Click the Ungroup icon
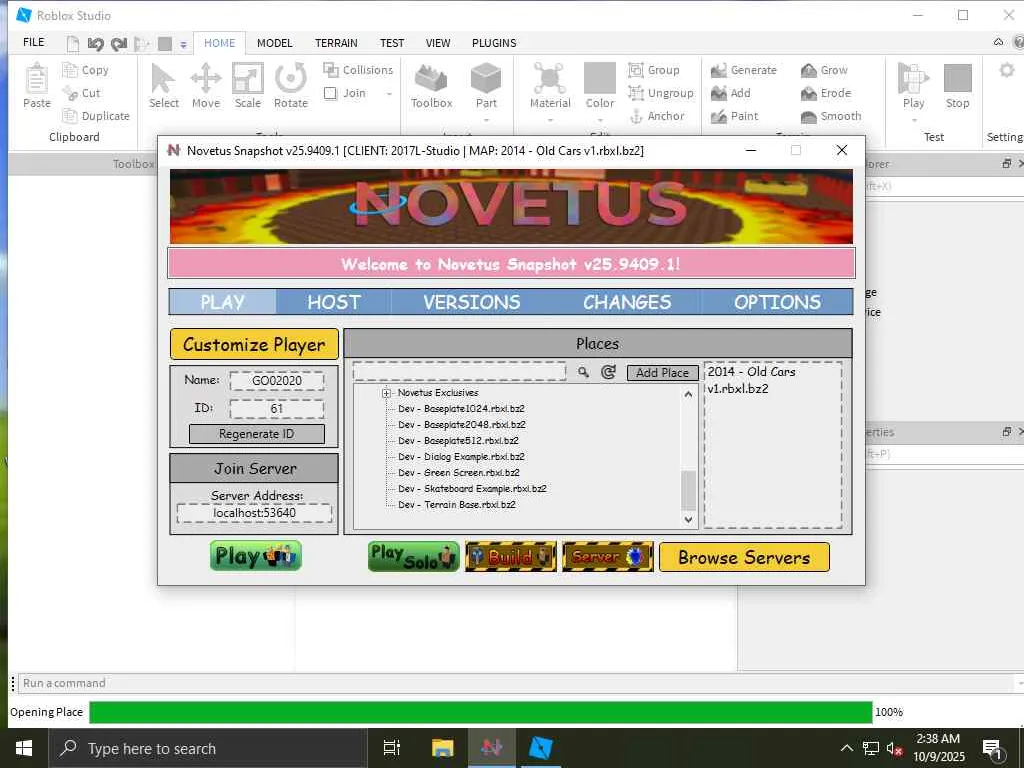This screenshot has height=768, width=1024. pyautogui.click(x=635, y=93)
